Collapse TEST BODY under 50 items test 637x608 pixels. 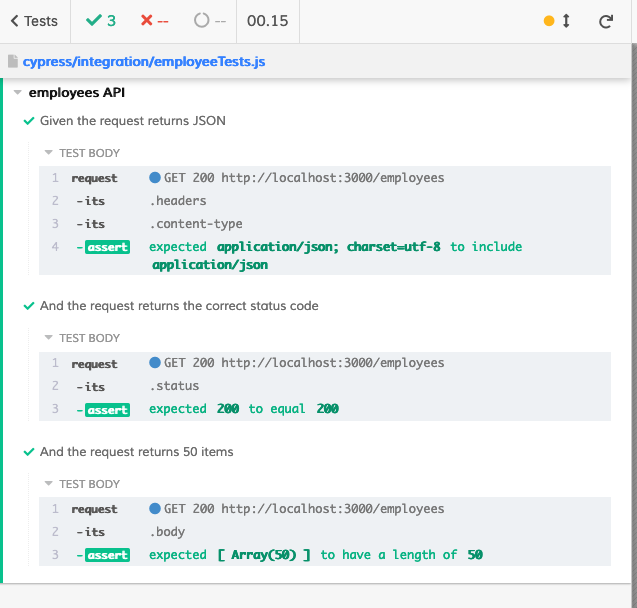pyautogui.click(x=48, y=483)
